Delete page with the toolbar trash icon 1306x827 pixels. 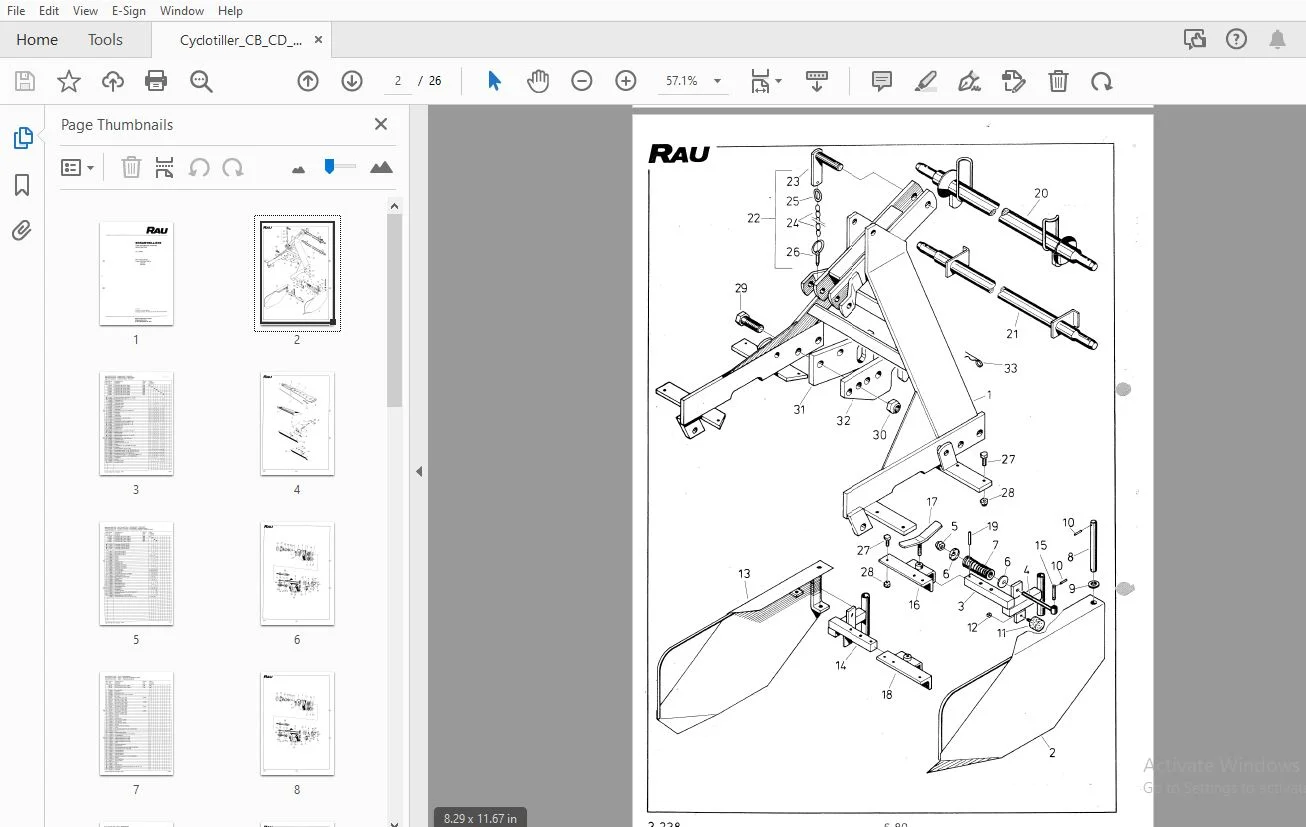point(1058,81)
